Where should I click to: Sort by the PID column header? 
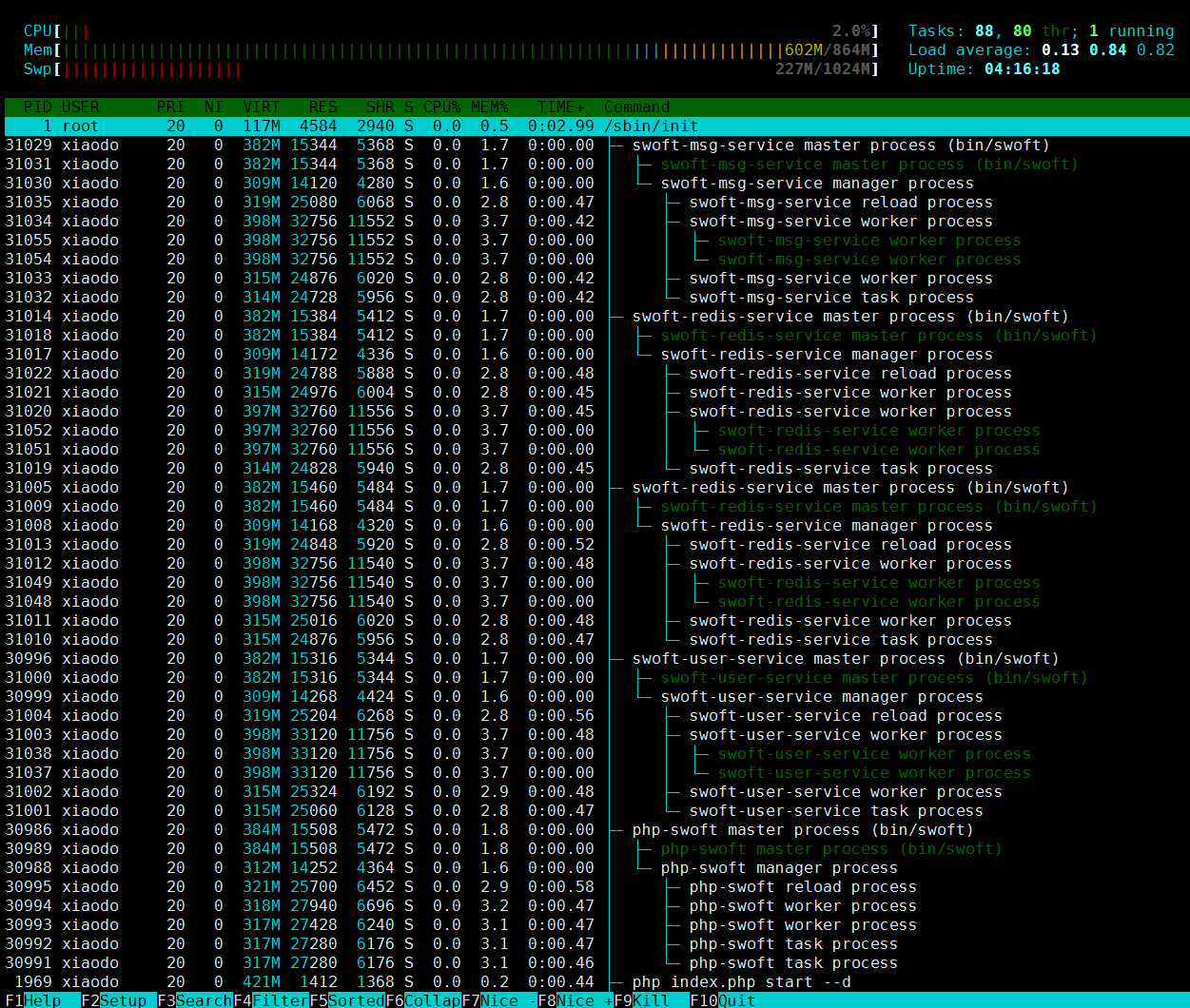point(38,107)
